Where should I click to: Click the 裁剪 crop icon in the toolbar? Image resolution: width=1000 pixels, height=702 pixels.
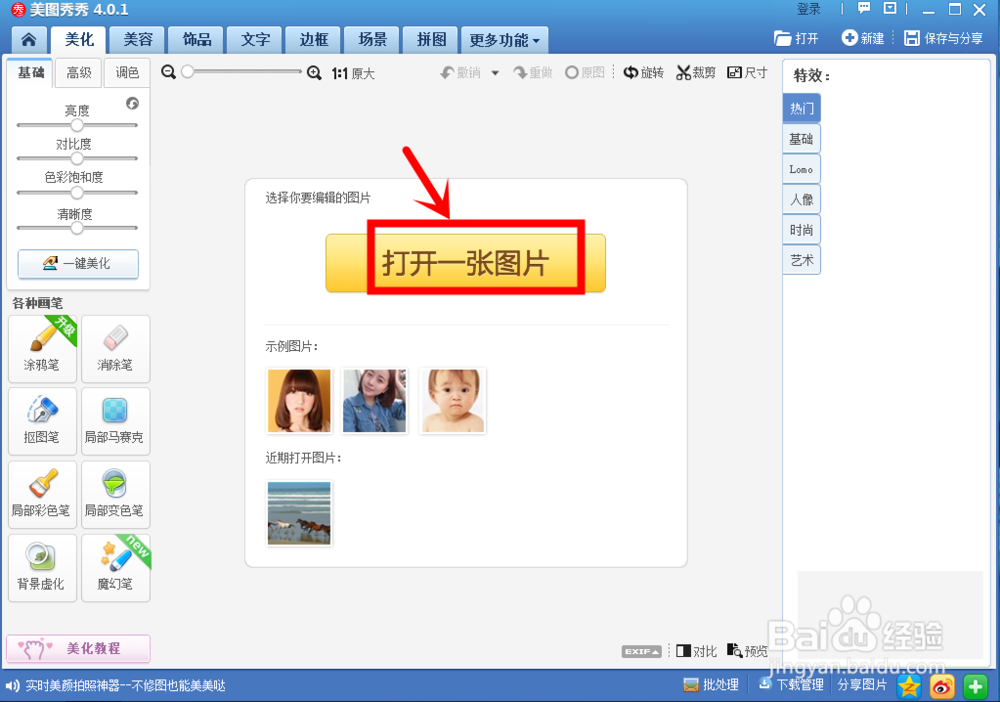pyautogui.click(x=695, y=73)
